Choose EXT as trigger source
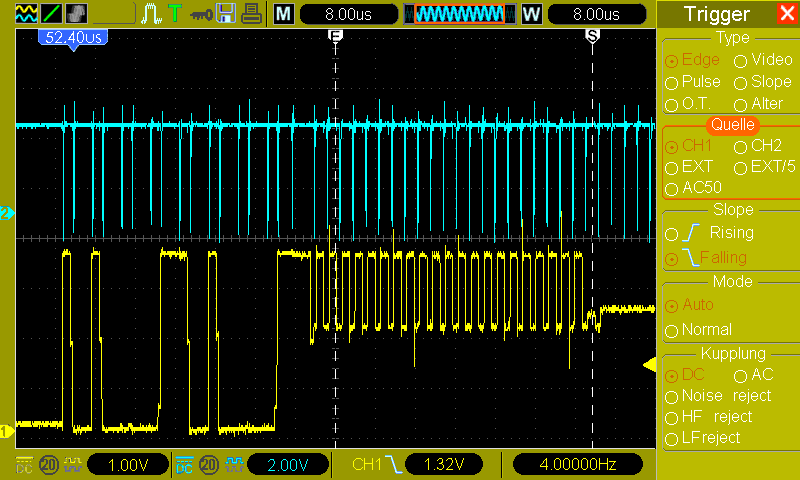 pyautogui.click(x=689, y=167)
